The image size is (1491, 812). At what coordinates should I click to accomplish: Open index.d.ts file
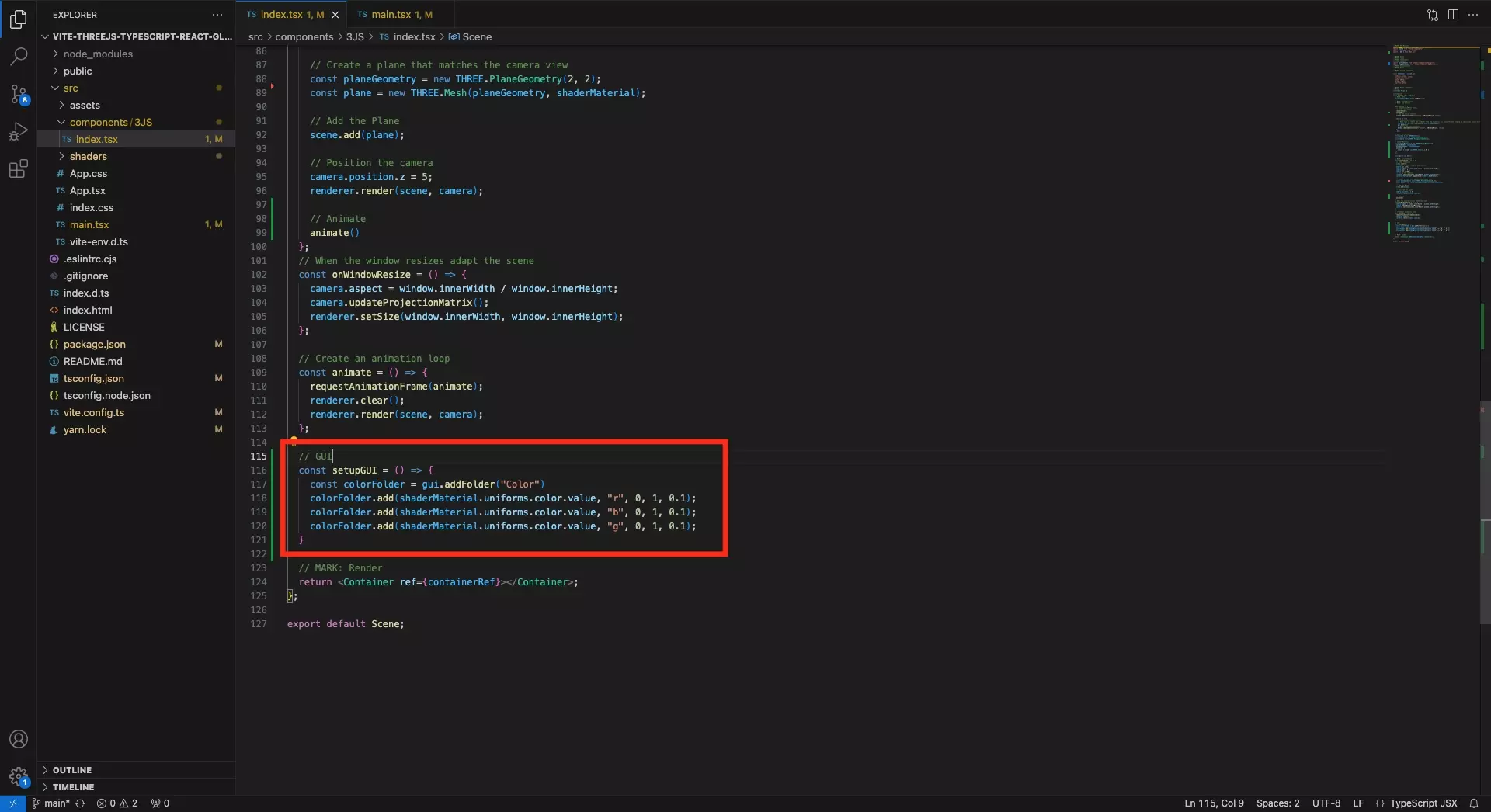point(136,293)
